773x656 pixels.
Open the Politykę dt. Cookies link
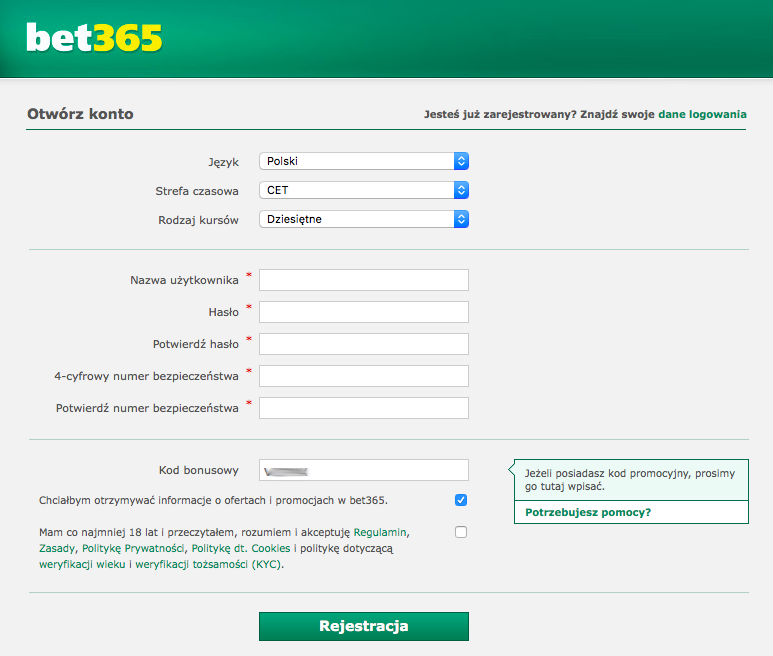(x=241, y=548)
